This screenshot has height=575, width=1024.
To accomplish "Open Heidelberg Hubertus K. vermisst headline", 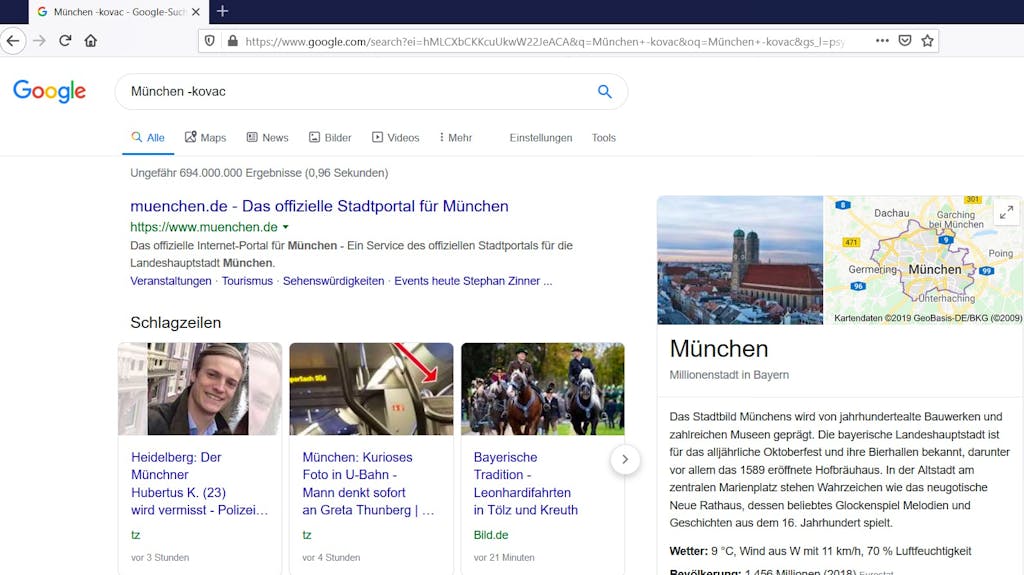I will point(199,484).
